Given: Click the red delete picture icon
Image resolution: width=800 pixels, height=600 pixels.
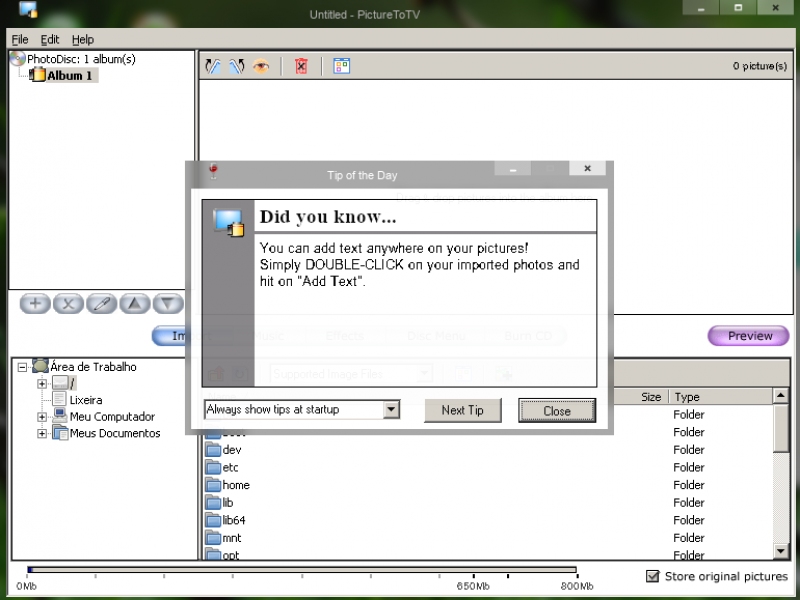Looking at the screenshot, I should tap(300, 66).
